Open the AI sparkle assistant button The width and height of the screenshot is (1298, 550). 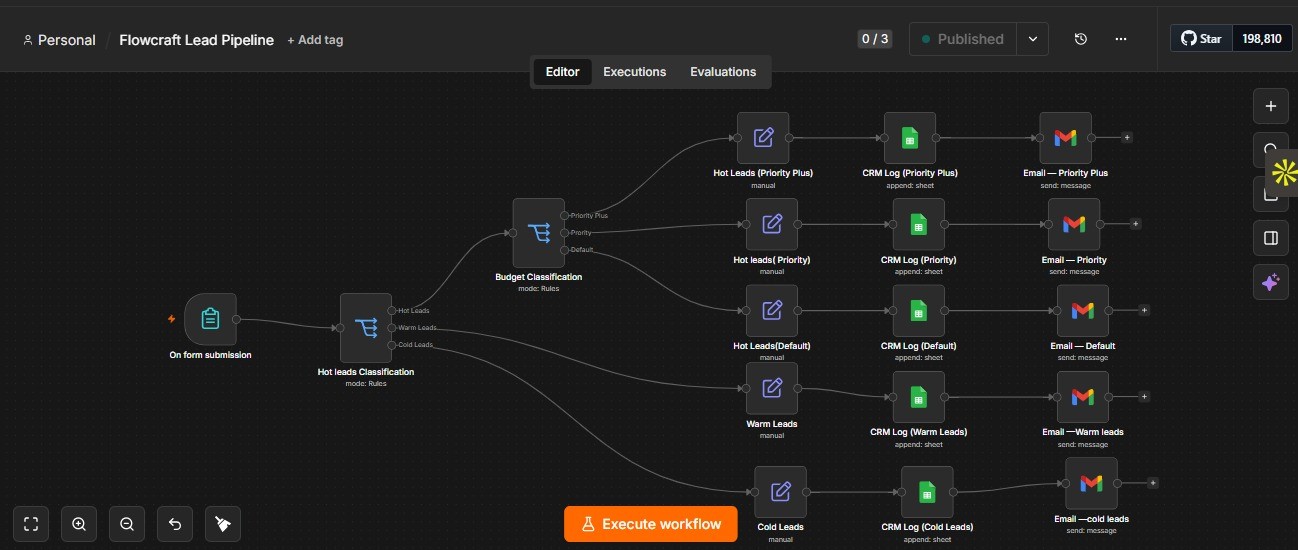point(1271,282)
